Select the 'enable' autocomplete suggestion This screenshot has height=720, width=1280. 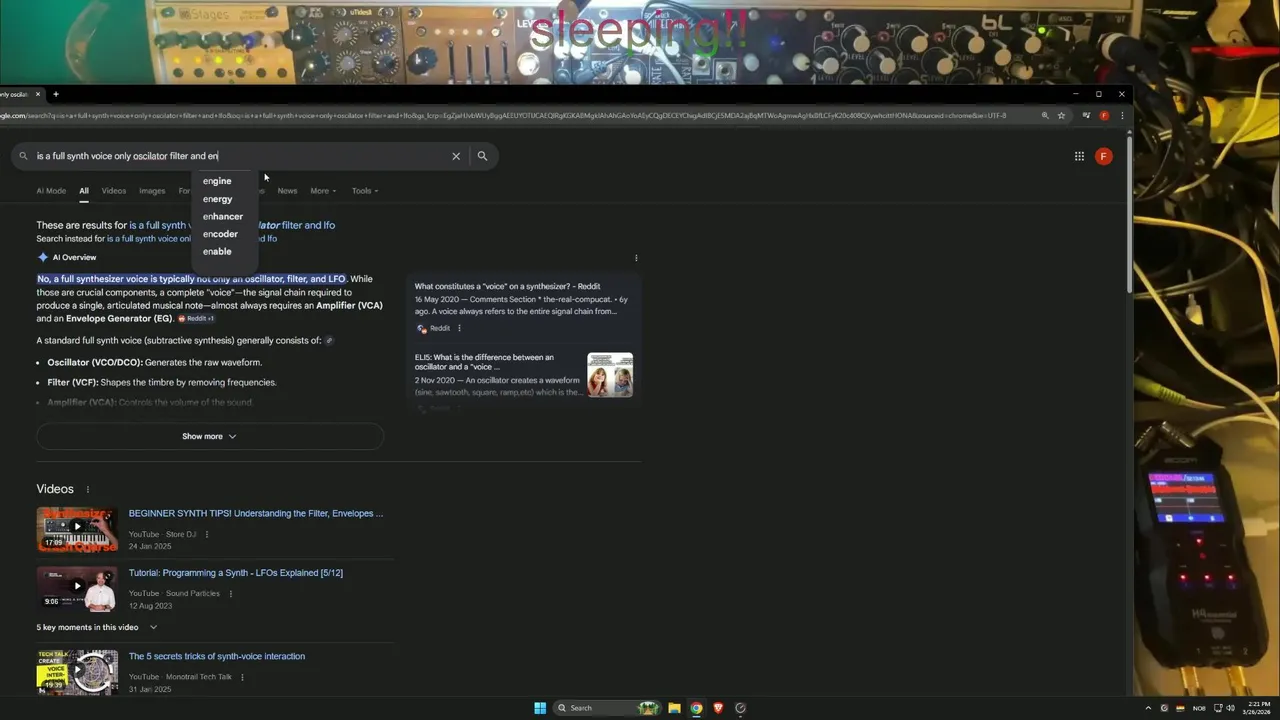click(217, 251)
